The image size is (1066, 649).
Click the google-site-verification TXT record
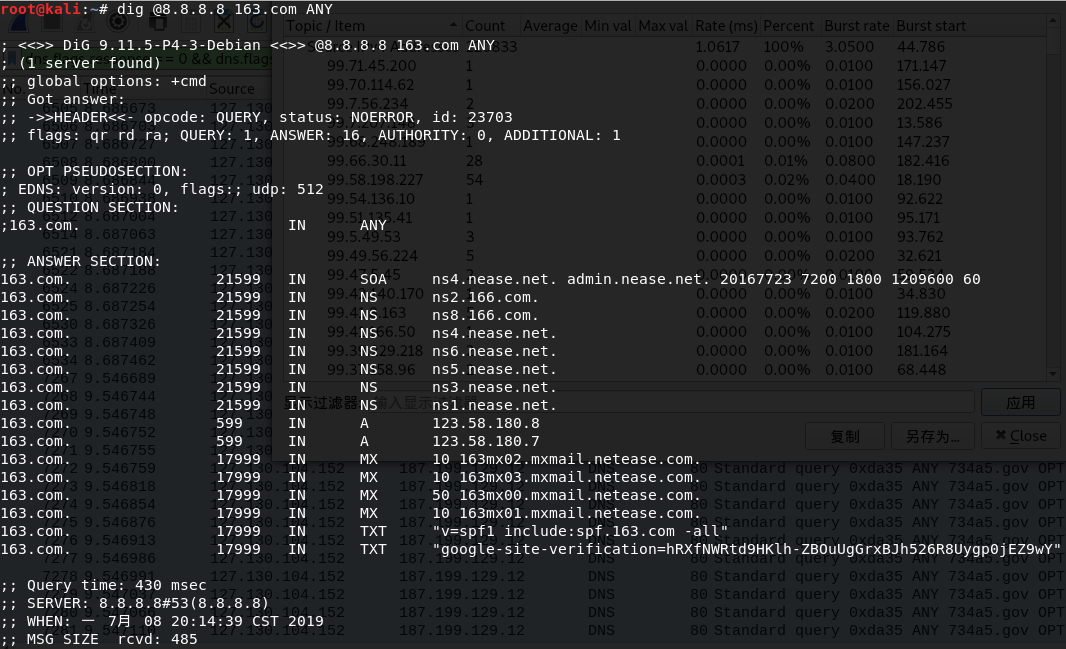[746, 549]
